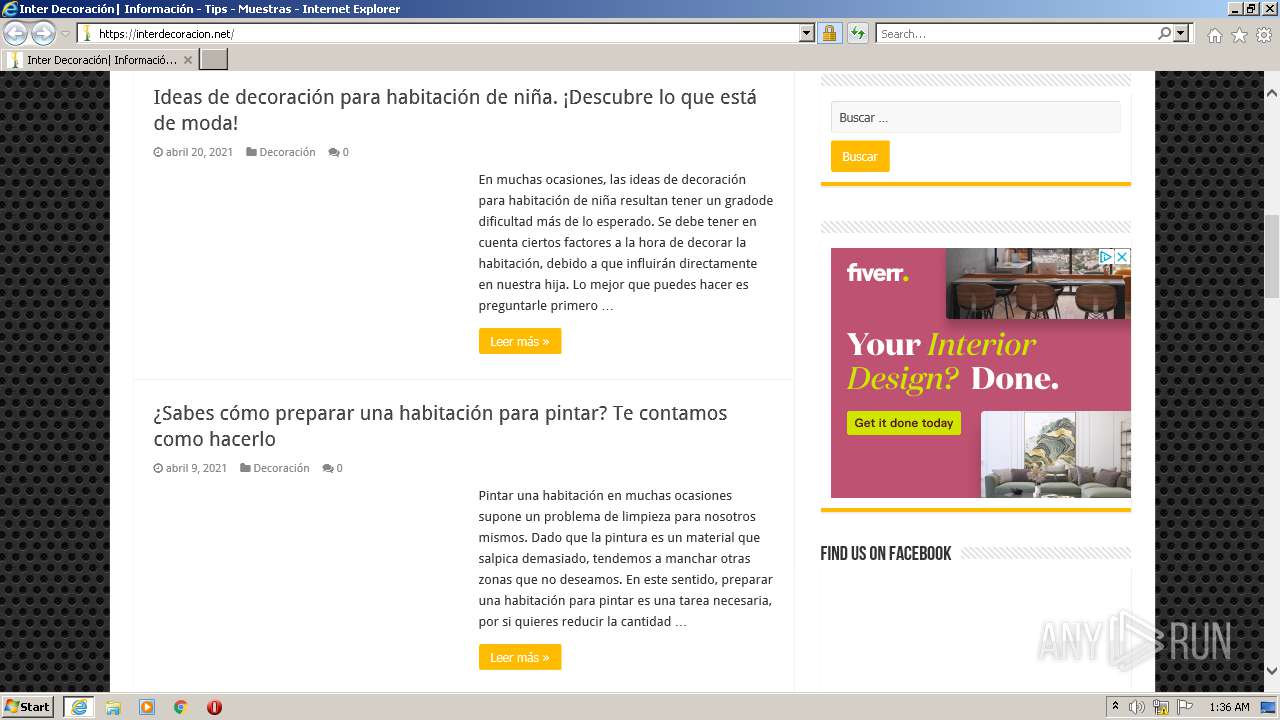Open the search provider dropdown arrow
Image resolution: width=1280 pixels, height=720 pixels.
click(1182, 33)
